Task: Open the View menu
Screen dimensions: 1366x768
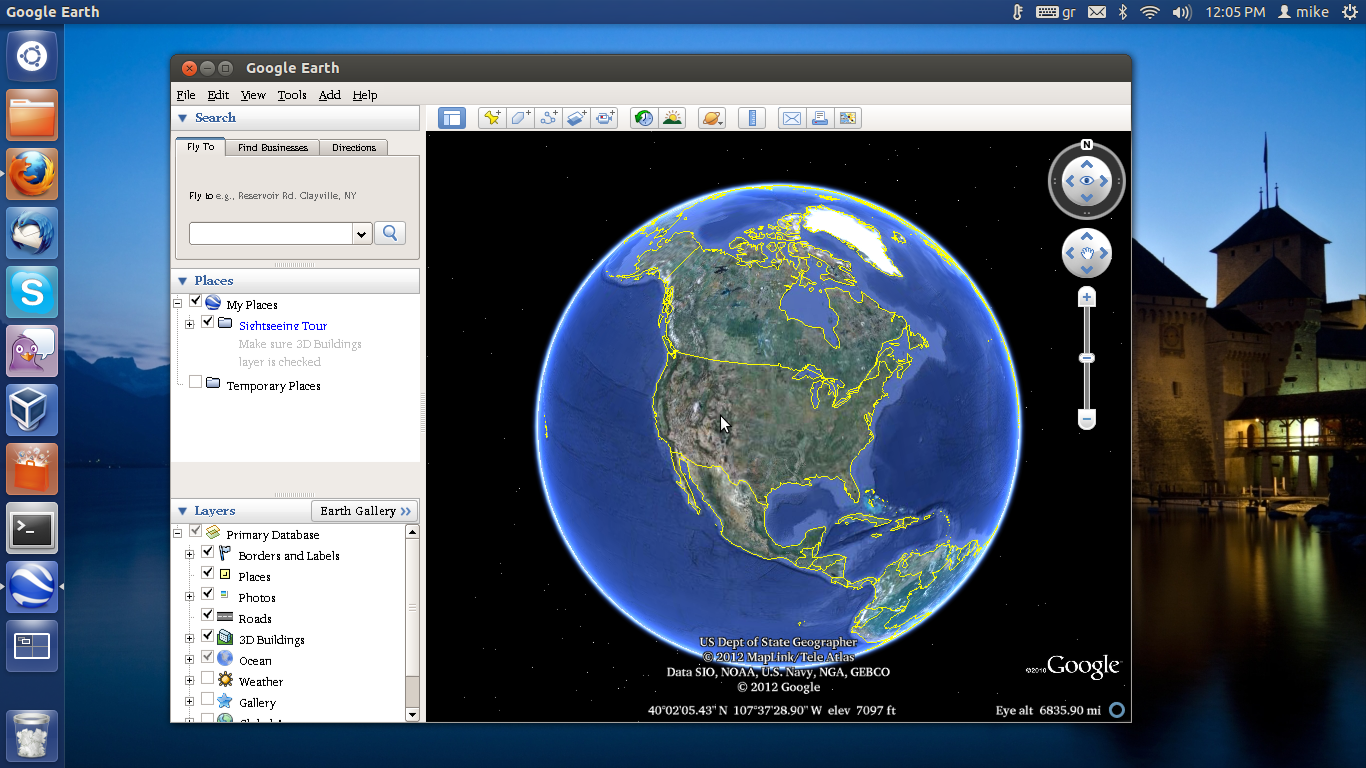Action: coord(253,95)
